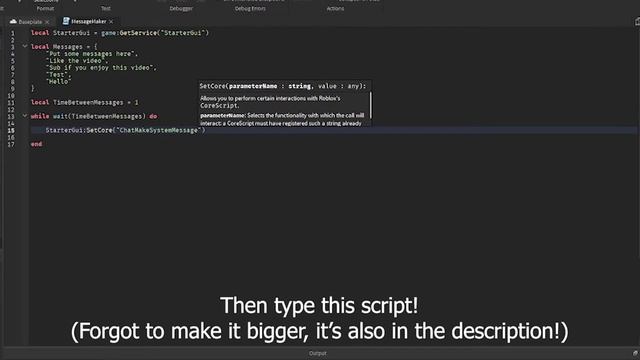
Task: Open the Test ribbon group
Action: [106, 9]
